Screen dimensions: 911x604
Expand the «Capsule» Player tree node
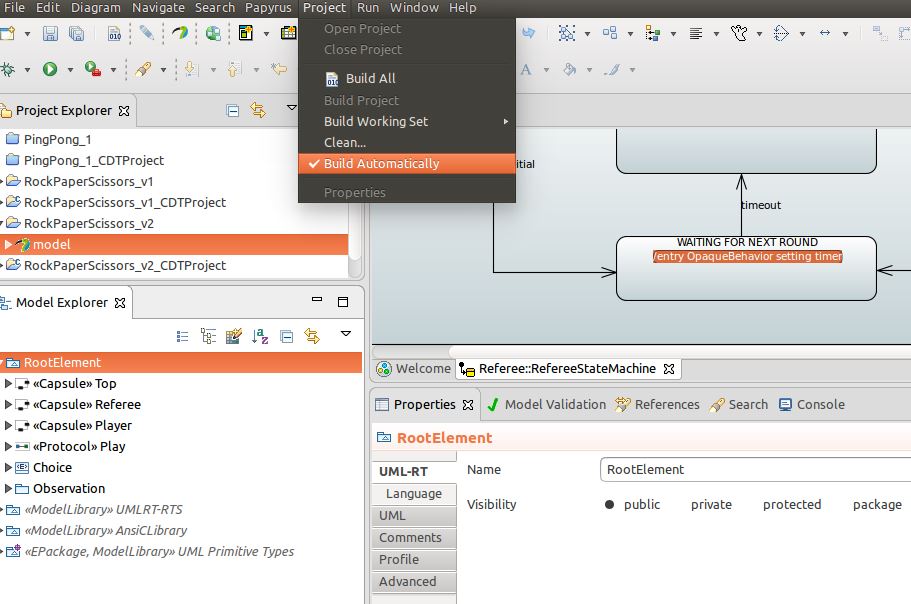[8, 425]
